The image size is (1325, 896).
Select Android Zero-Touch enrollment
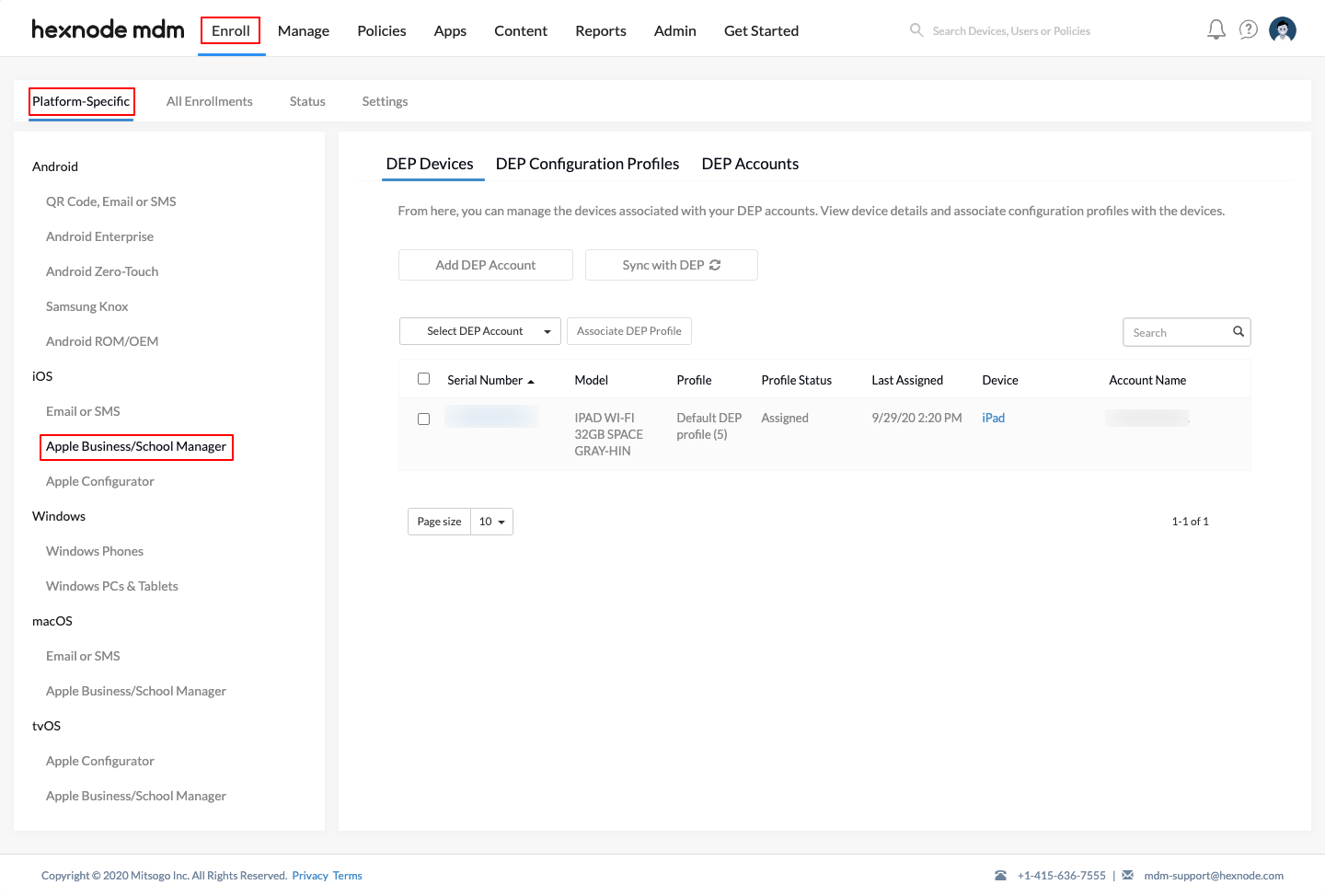click(102, 271)
